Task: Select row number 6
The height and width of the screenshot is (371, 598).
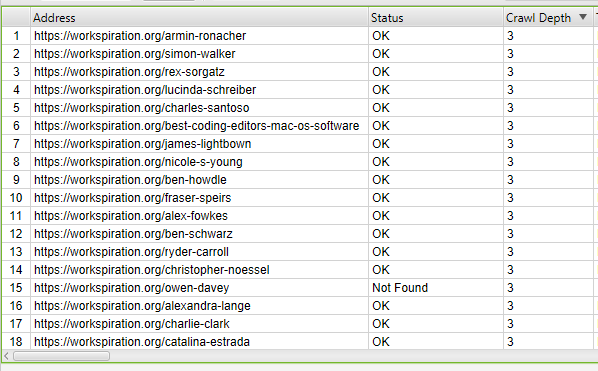Action: coord(16,126)
